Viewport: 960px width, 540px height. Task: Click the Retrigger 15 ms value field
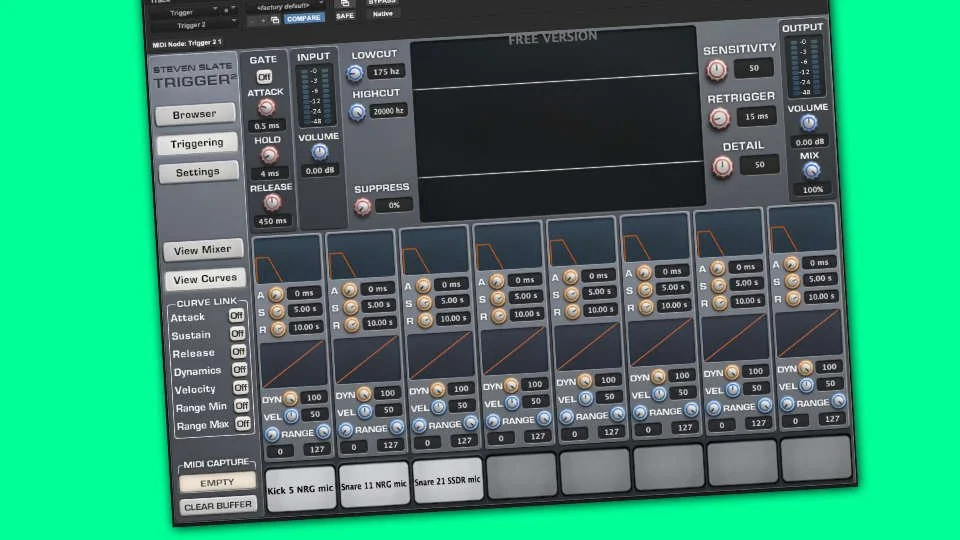click(x=757, y=116)
